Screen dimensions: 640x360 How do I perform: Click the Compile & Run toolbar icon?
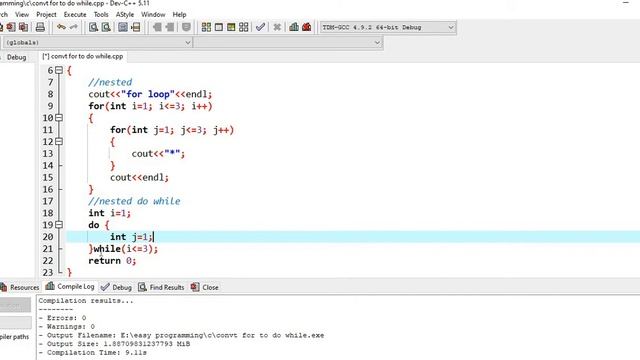231,27
